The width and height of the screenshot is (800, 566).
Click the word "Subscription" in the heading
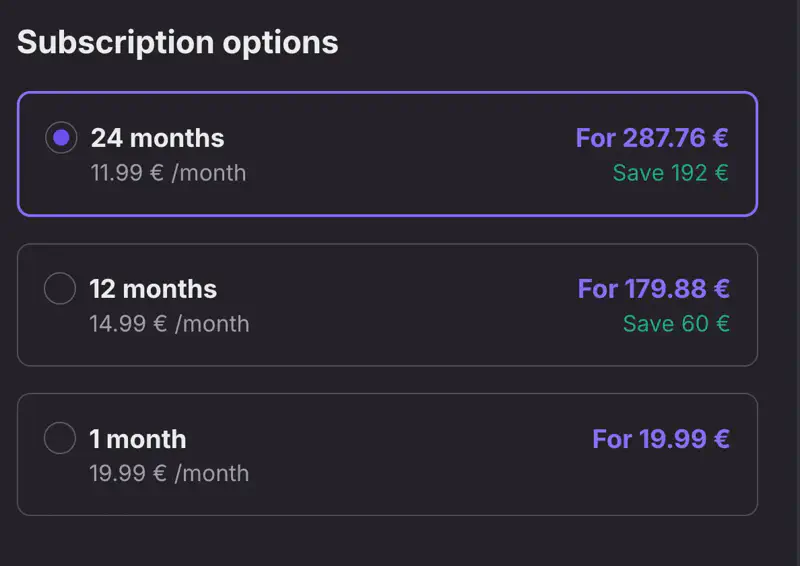[x=116, y=43]
